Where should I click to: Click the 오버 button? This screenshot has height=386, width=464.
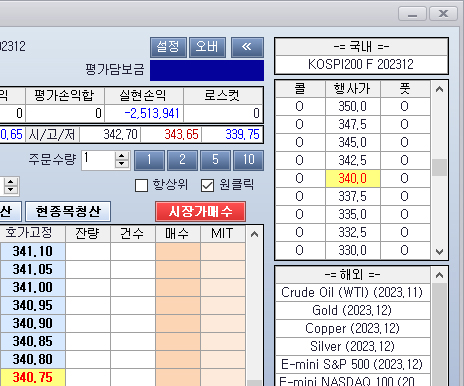pyautogui.click(x=207, y=47)
